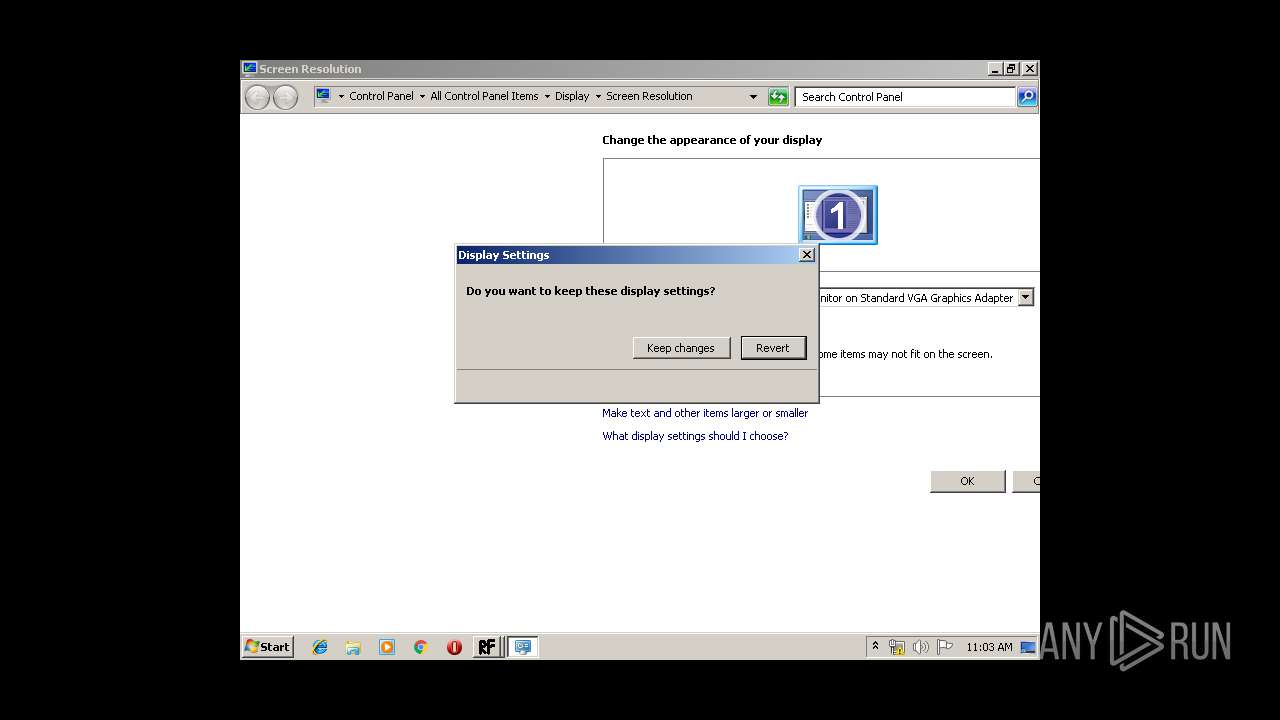Image resolution: width=1280 pixels, height=720 pixels.
Task: Go to All Control Panel Items breadcrumb
Action: (x=484, y=97)
